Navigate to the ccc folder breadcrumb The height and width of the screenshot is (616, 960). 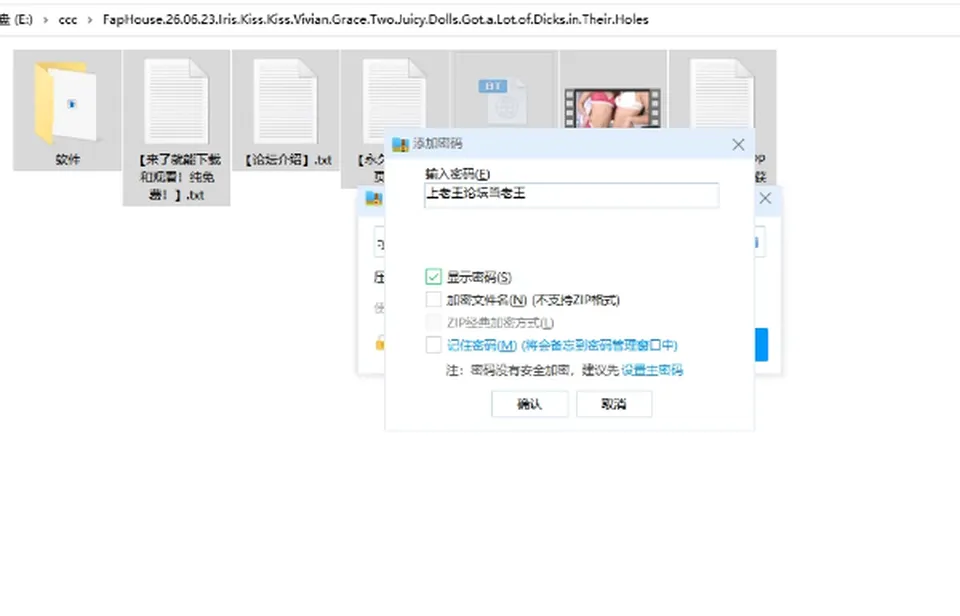(68, 20)
